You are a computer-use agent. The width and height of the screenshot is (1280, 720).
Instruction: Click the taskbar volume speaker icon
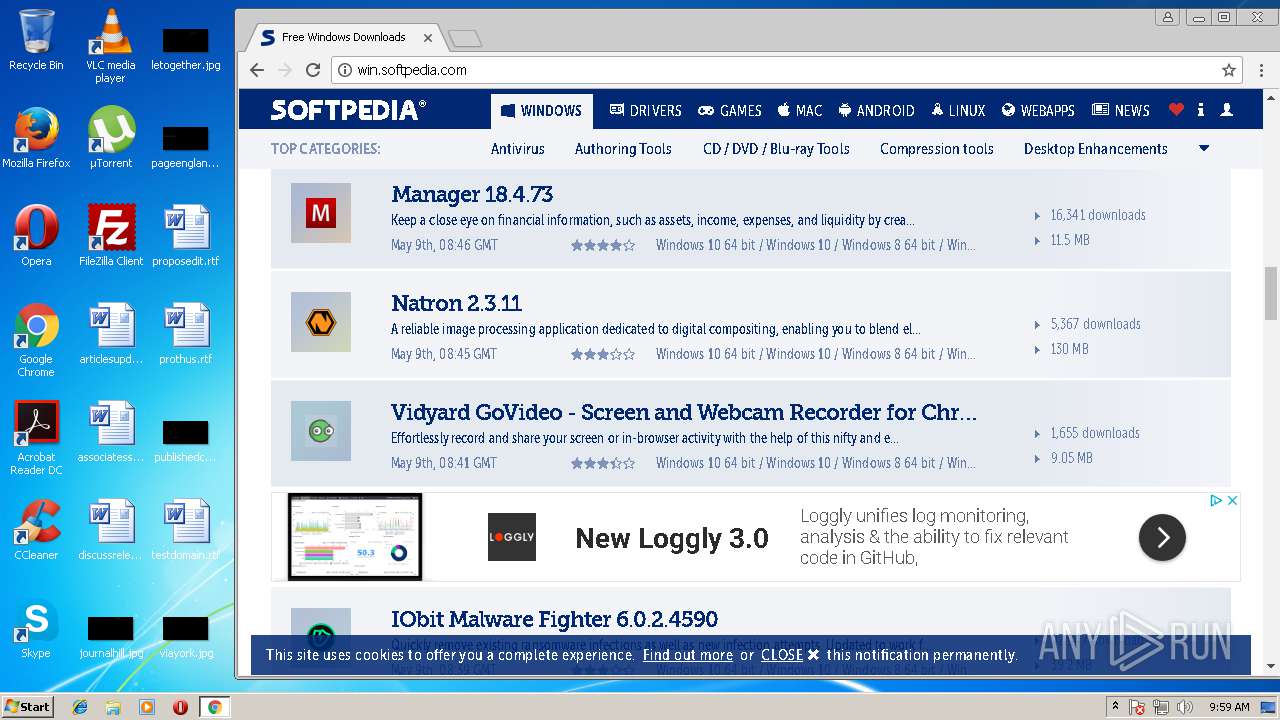[x=1185, y=707]
